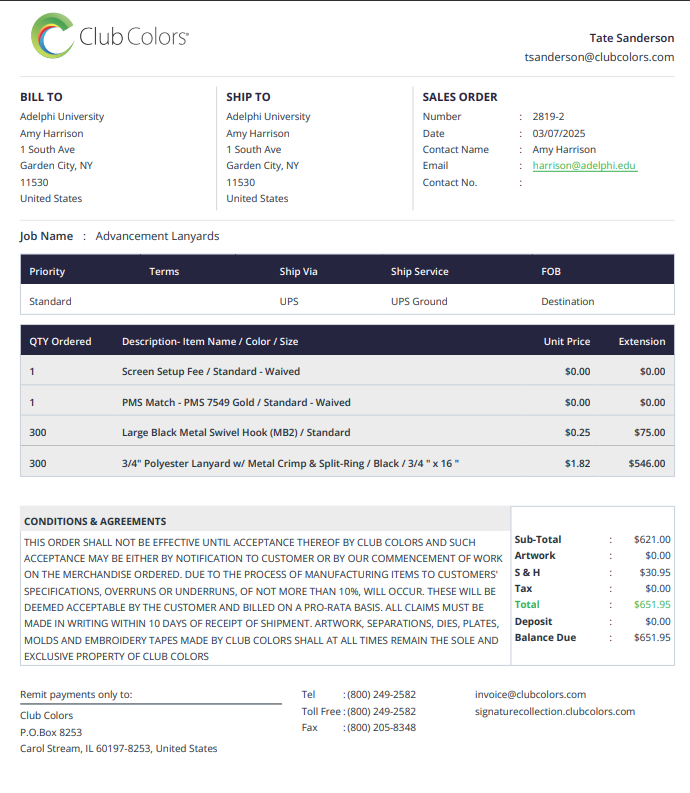Image resolution: width=690 pixels, height=793 pixels.
Task: Click the tsanderson@clubcolors.com email address
Action: pyautogui.click(x=599, y=57)
